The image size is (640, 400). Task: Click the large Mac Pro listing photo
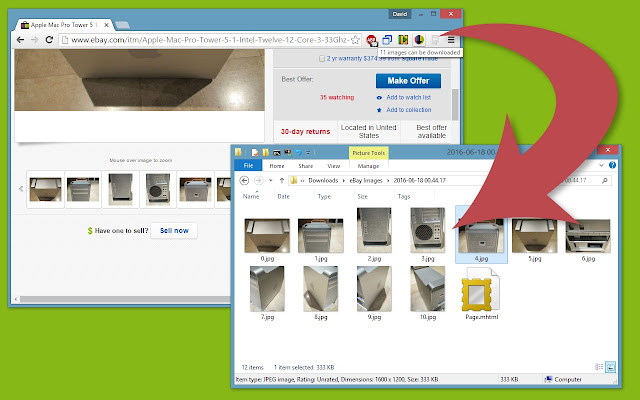click(140, 80)
